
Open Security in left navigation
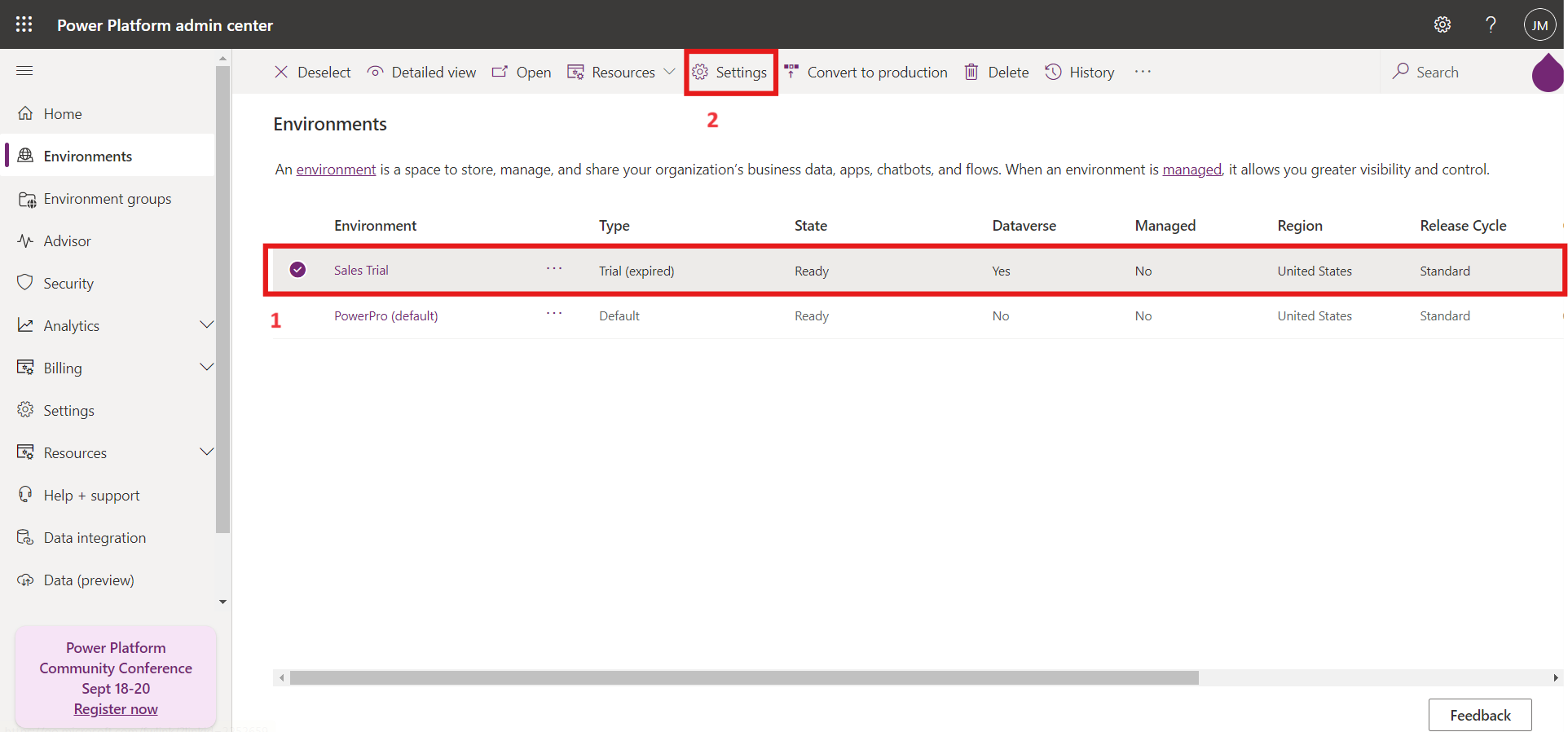(x=68, y=283)
